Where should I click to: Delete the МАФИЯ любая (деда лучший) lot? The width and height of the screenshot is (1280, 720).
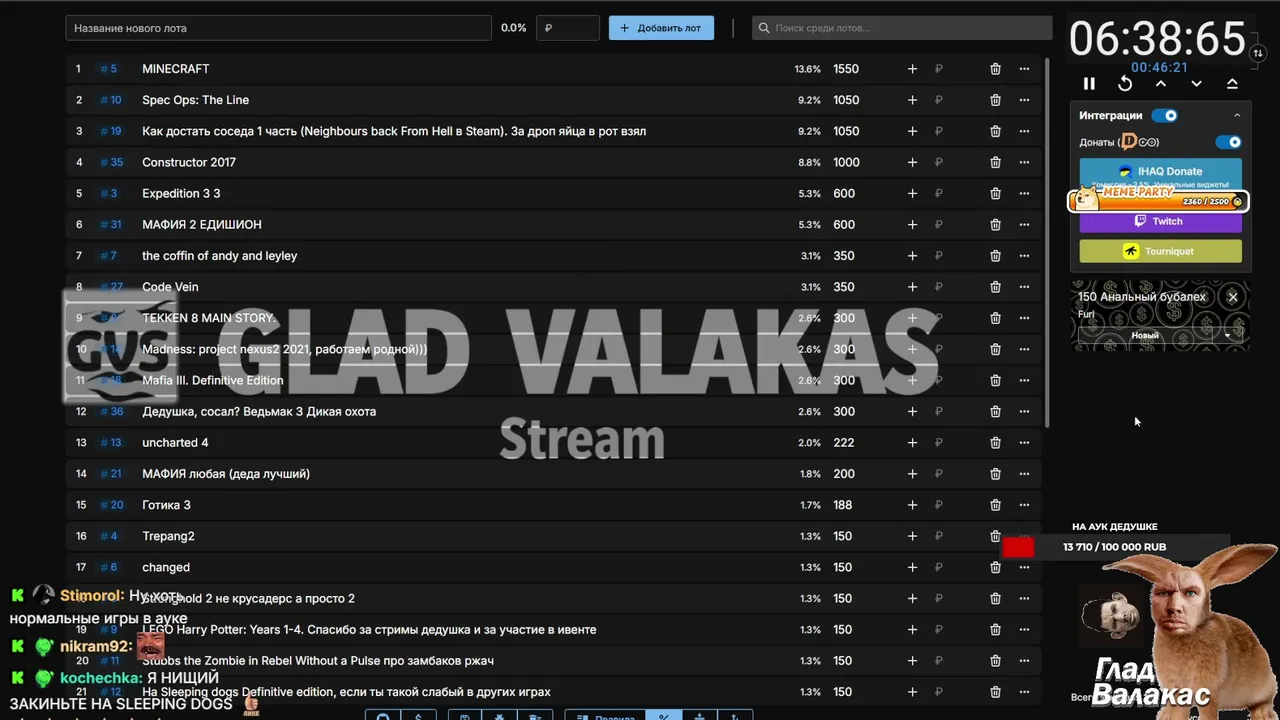click(x=995, y=474)
